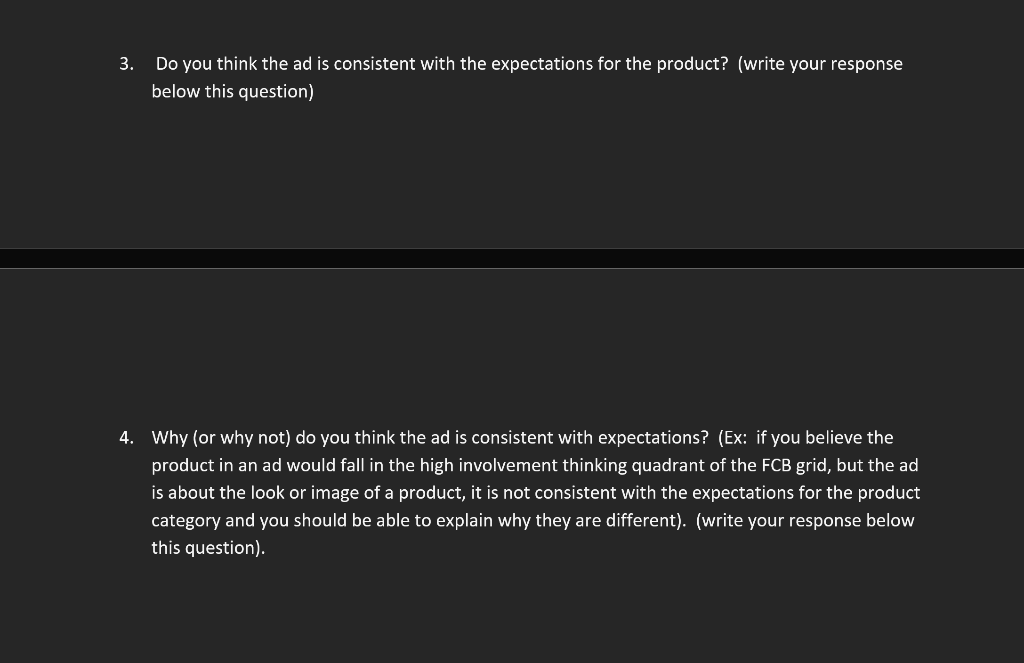Click the dark page break between pages

pyautogui.click(x=512, y=258)
